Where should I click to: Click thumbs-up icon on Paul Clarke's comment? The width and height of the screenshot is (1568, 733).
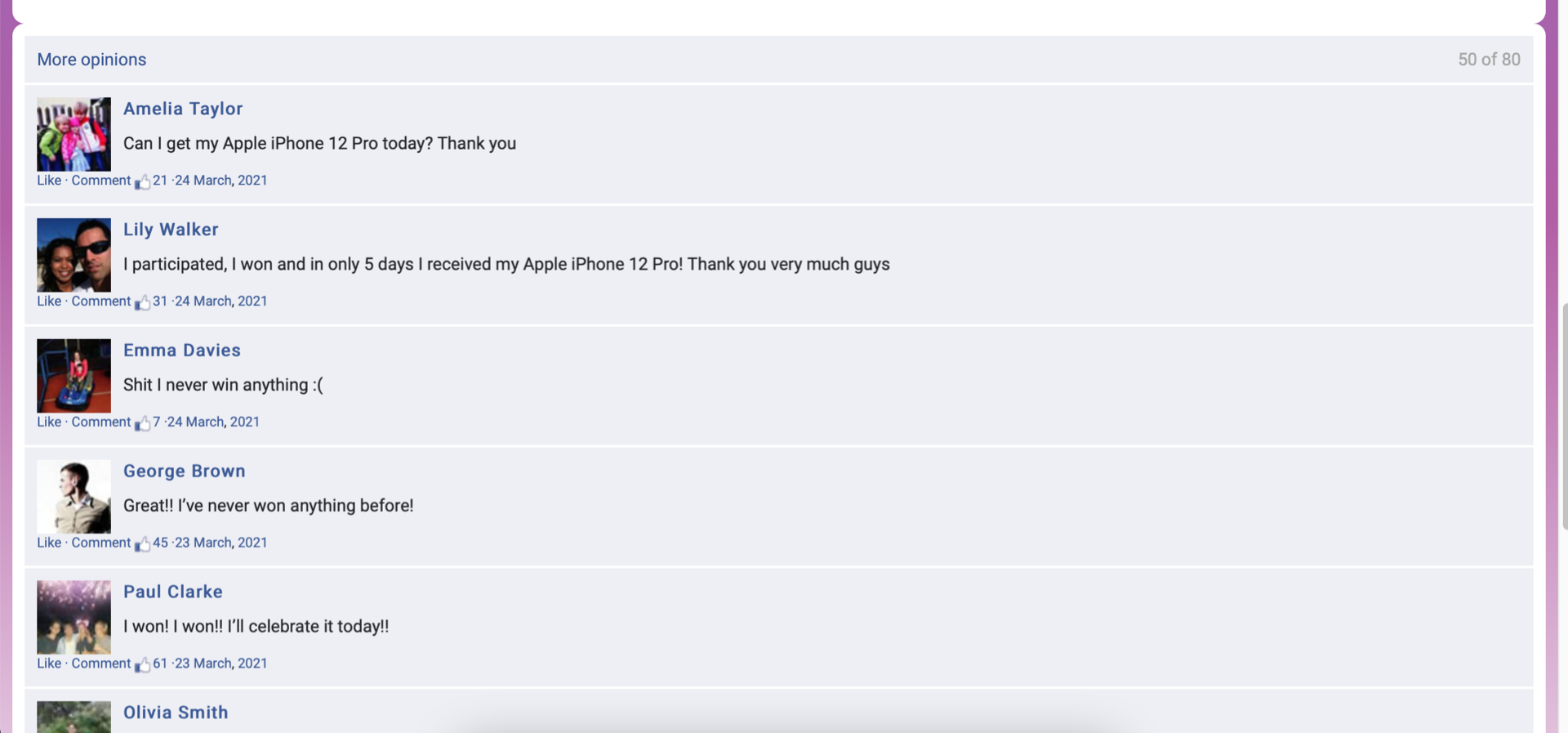point(142,665)
